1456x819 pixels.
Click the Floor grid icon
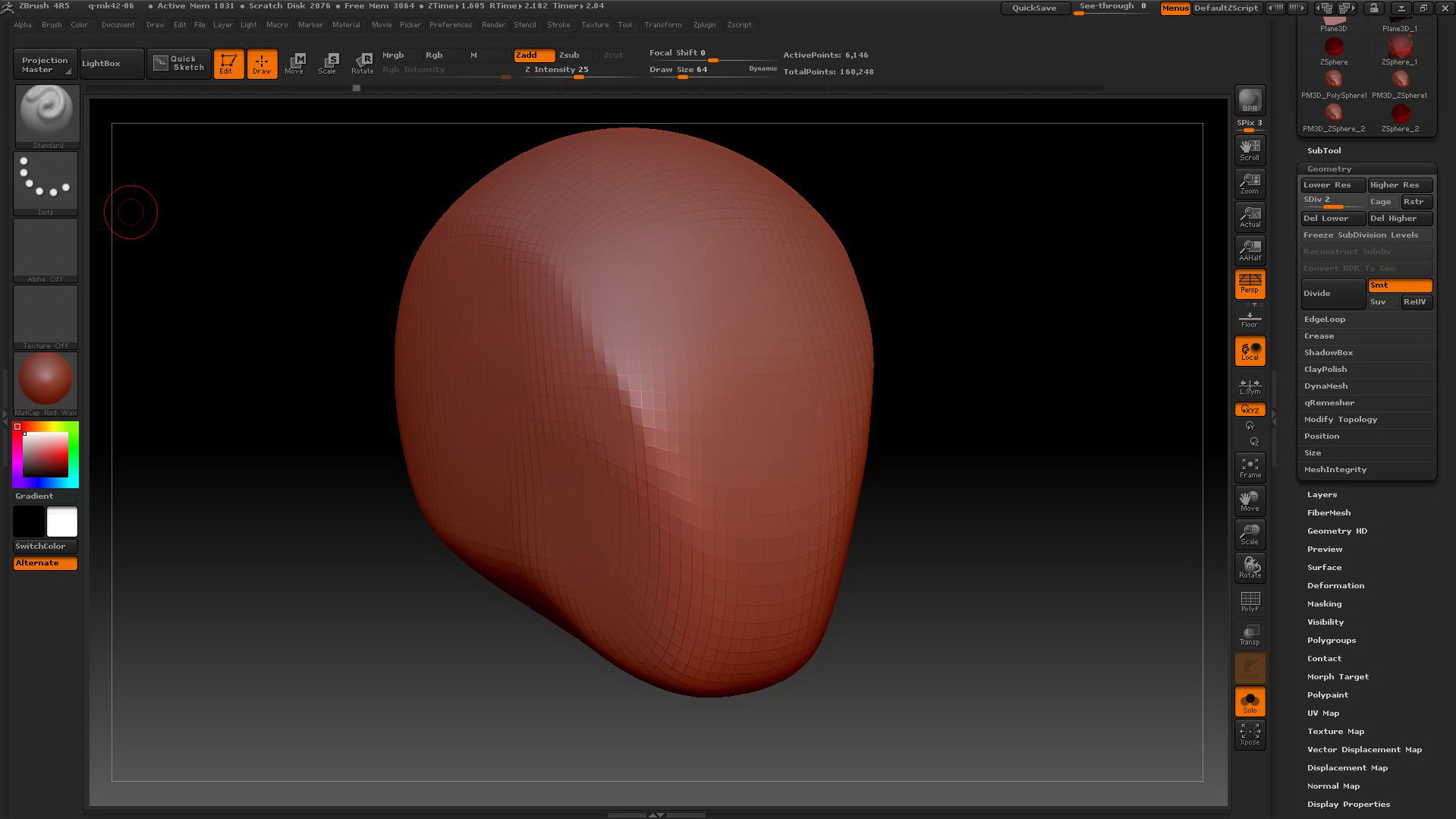coord(1250,318)
